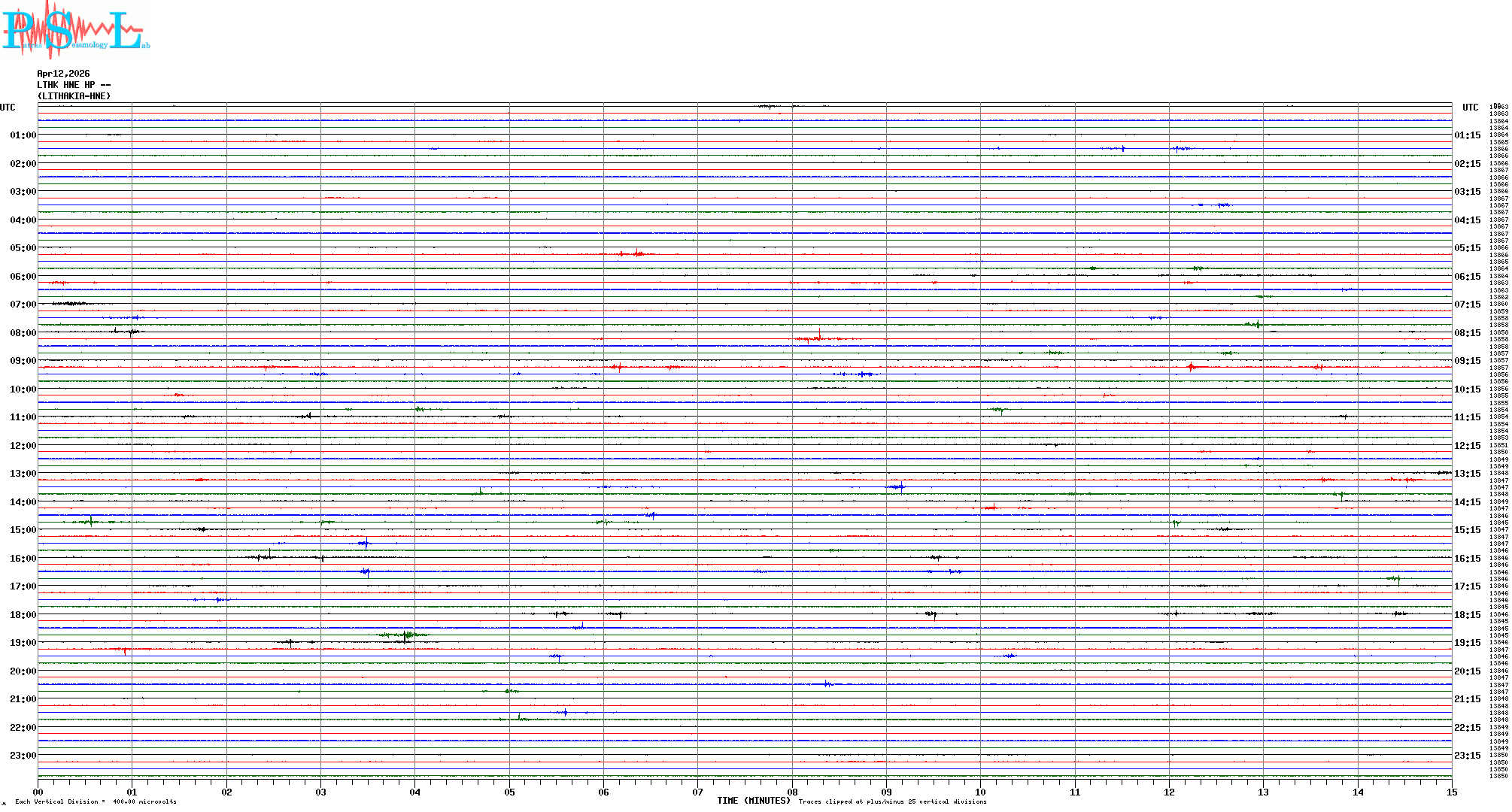Click the Each Vertical Division microvolts note
Image resolution: width=1512 pixels, height=812 pixels.
(x=96, y=801)
